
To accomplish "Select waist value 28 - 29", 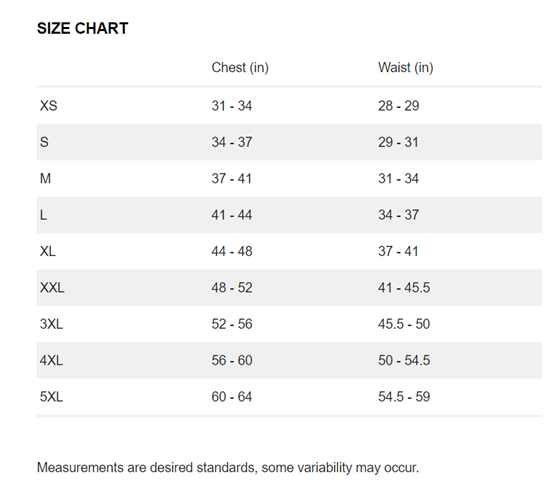I will pyautogui.click(x=399, y=106).
